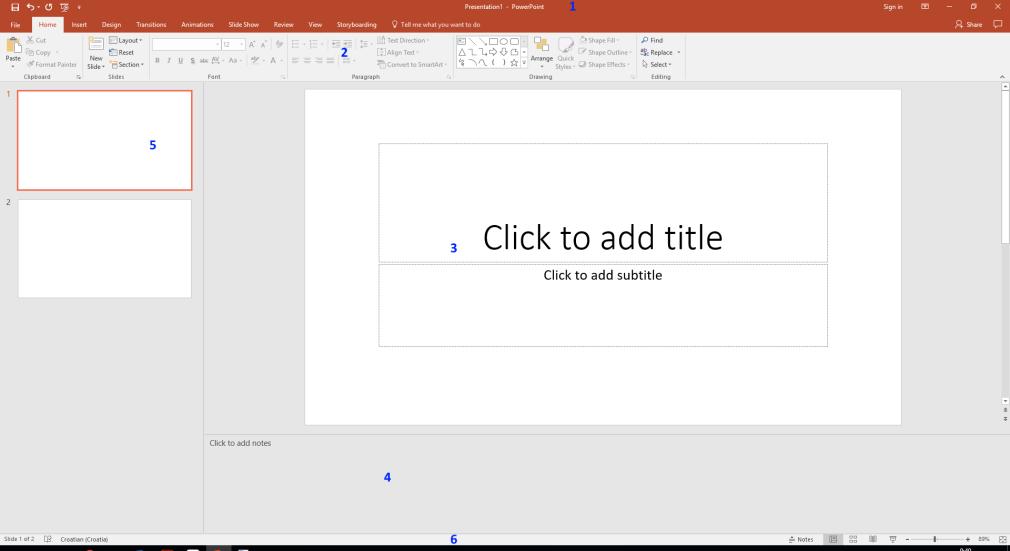Toggle text Shadow formatting
The image size is (1010, 551).
point(192,61)
